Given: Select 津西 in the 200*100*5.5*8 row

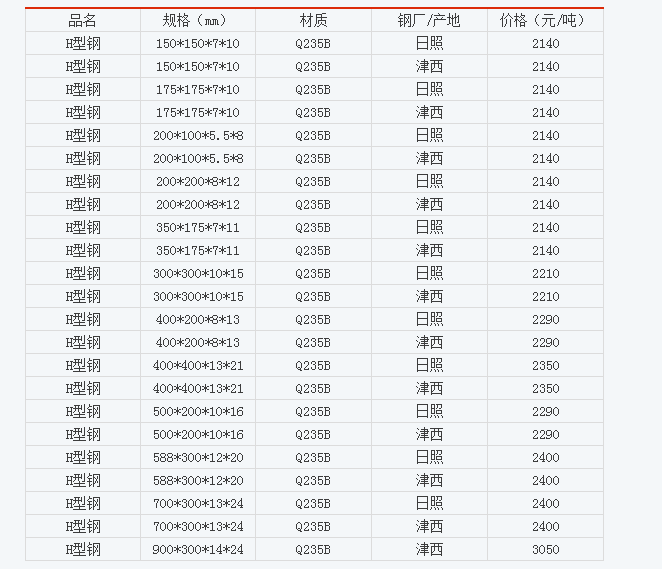Looking at the screenshot, I should [429, 158].
